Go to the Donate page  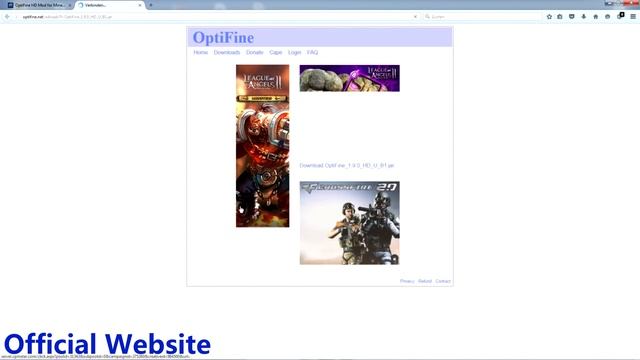coord(255,53)
